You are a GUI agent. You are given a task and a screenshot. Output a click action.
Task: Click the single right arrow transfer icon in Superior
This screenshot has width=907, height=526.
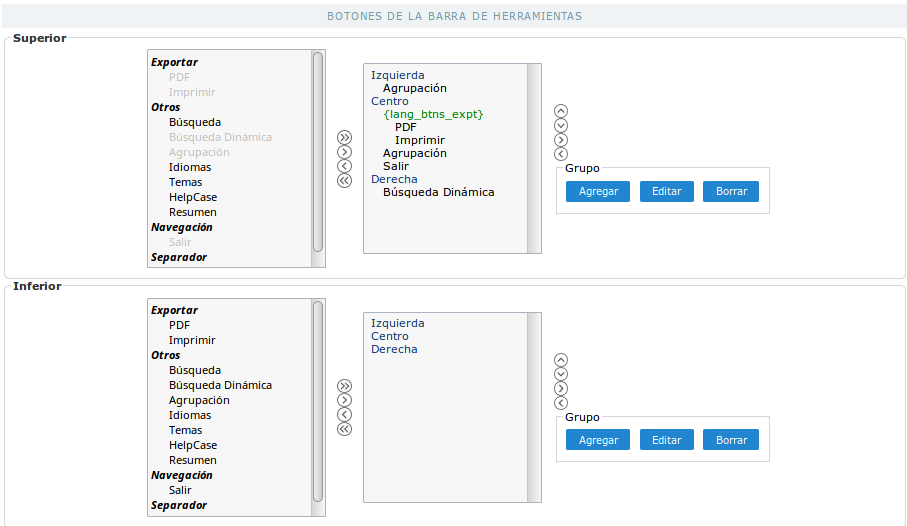pos(345,152)
